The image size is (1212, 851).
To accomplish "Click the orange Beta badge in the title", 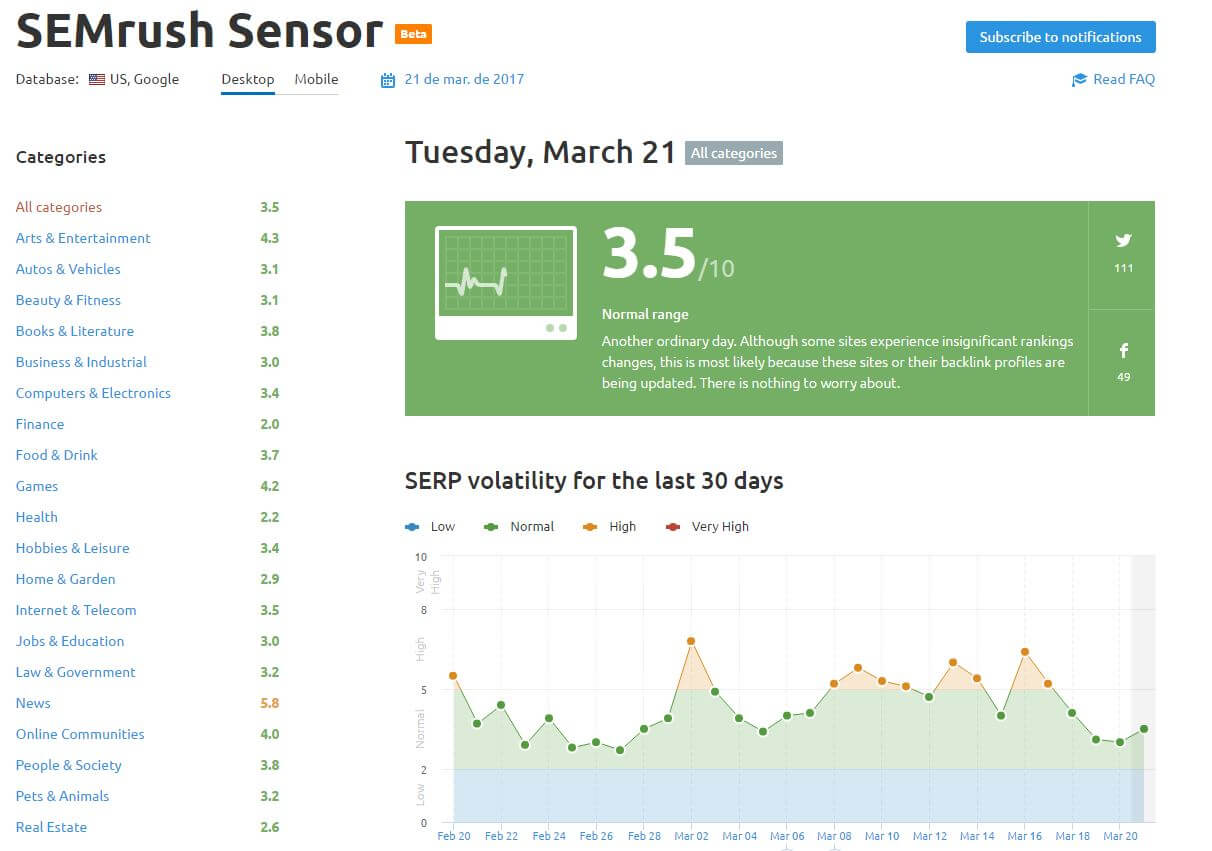I will pos(412,33).
